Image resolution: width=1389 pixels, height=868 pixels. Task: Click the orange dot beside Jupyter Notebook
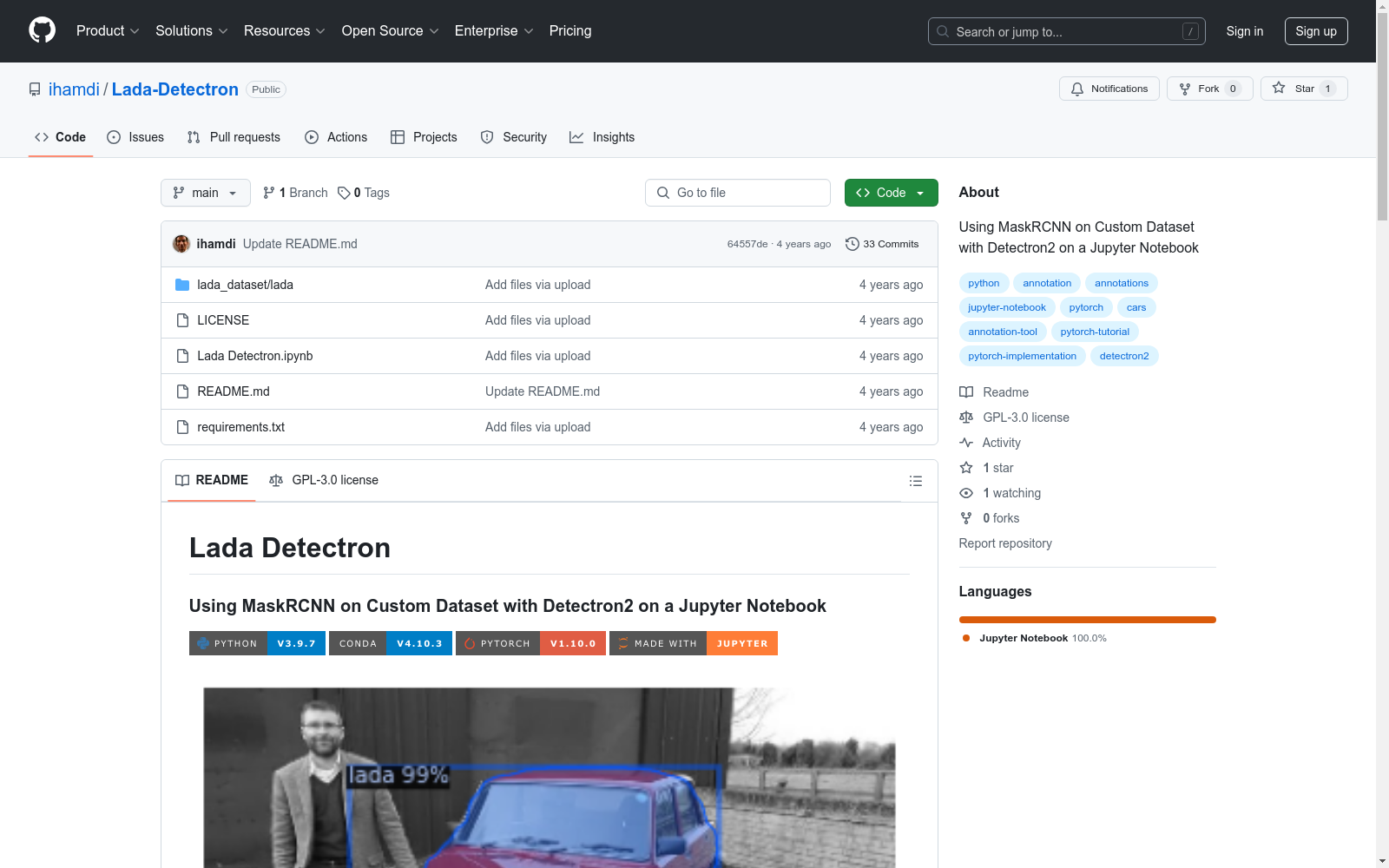point(966,638)
